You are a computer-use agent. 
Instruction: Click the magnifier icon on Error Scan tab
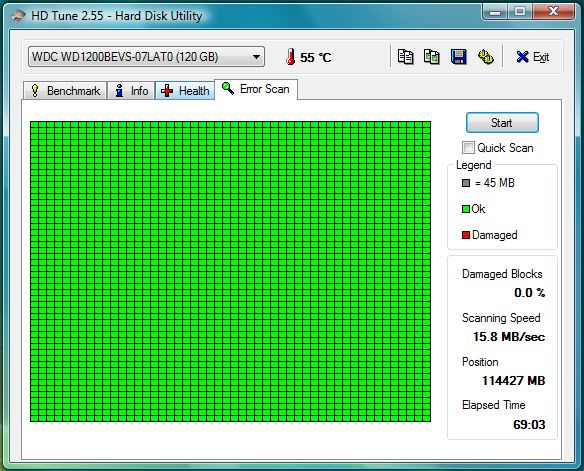click(228, 88)
